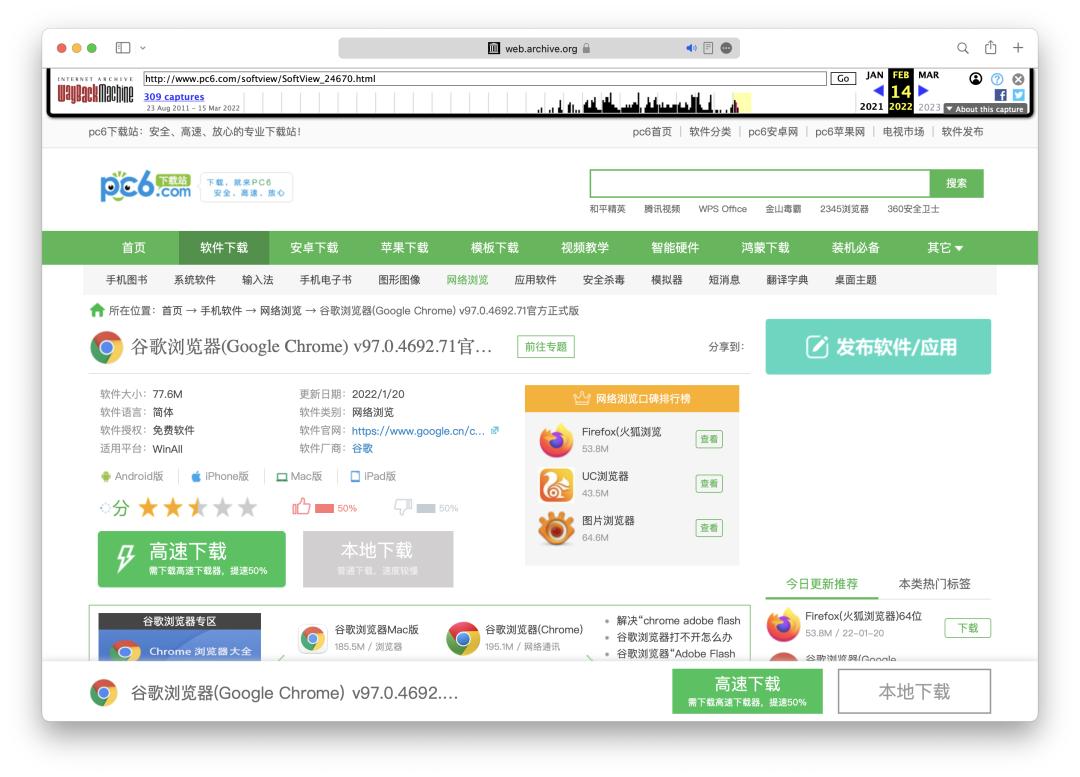The height and width of the screenshot is (777, 1080).
Task: Open the 309 captures link
Action: [x=174, y=97]
